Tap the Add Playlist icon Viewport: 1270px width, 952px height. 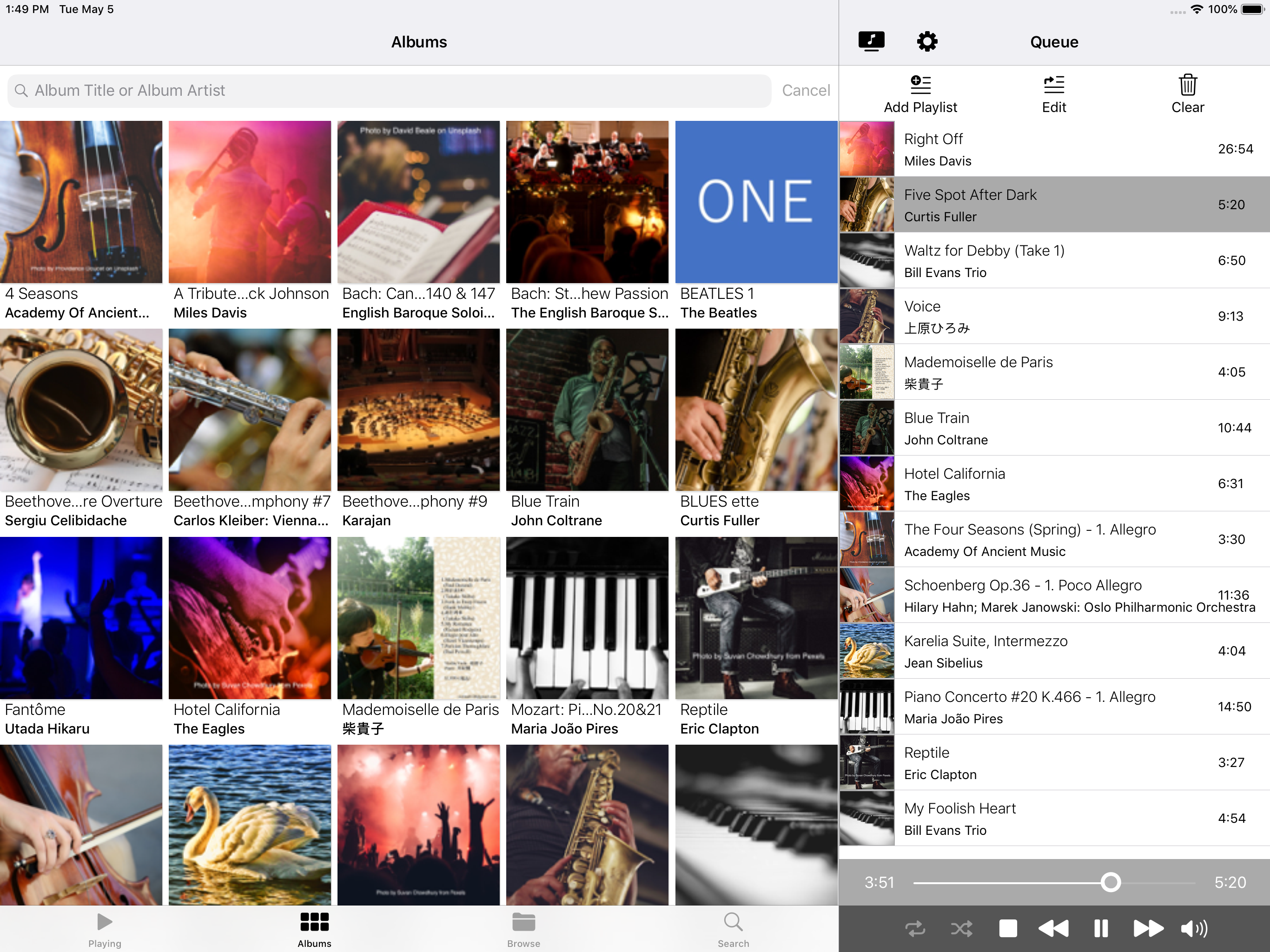tap(920, 85)
